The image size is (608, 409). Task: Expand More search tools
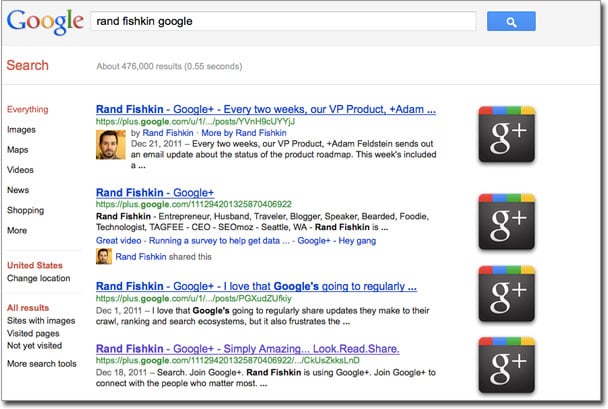coord(42,364)
